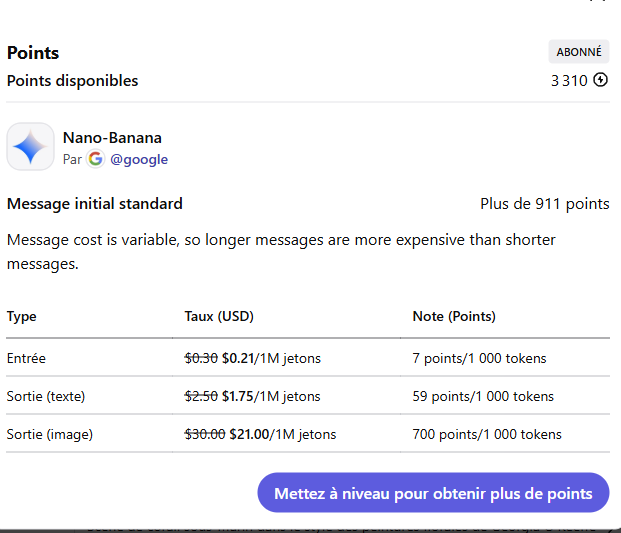
Task: Click the 'Taux (USD)' column header
Action: (219, 316)
